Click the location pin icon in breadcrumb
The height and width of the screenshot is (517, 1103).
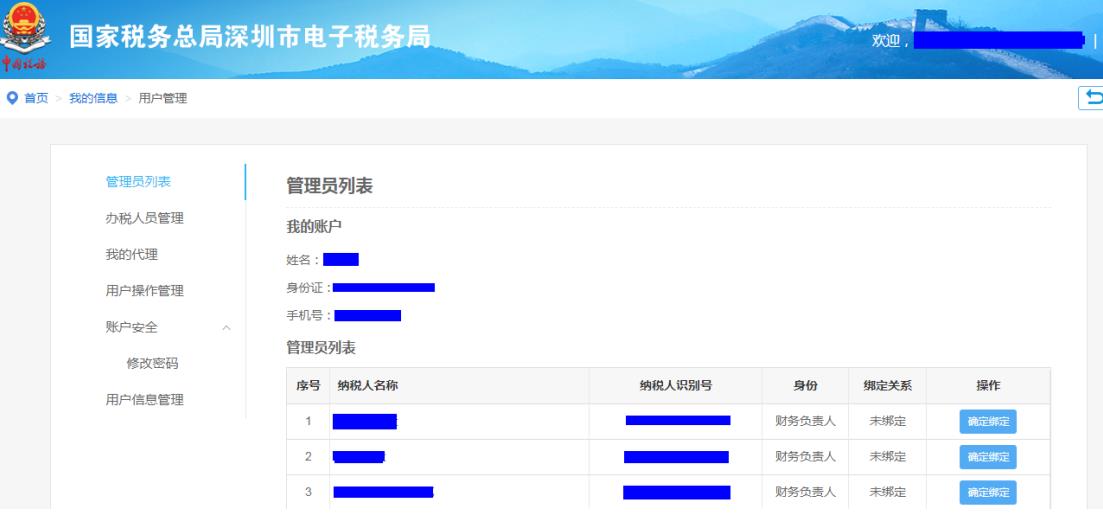[12, 97]
